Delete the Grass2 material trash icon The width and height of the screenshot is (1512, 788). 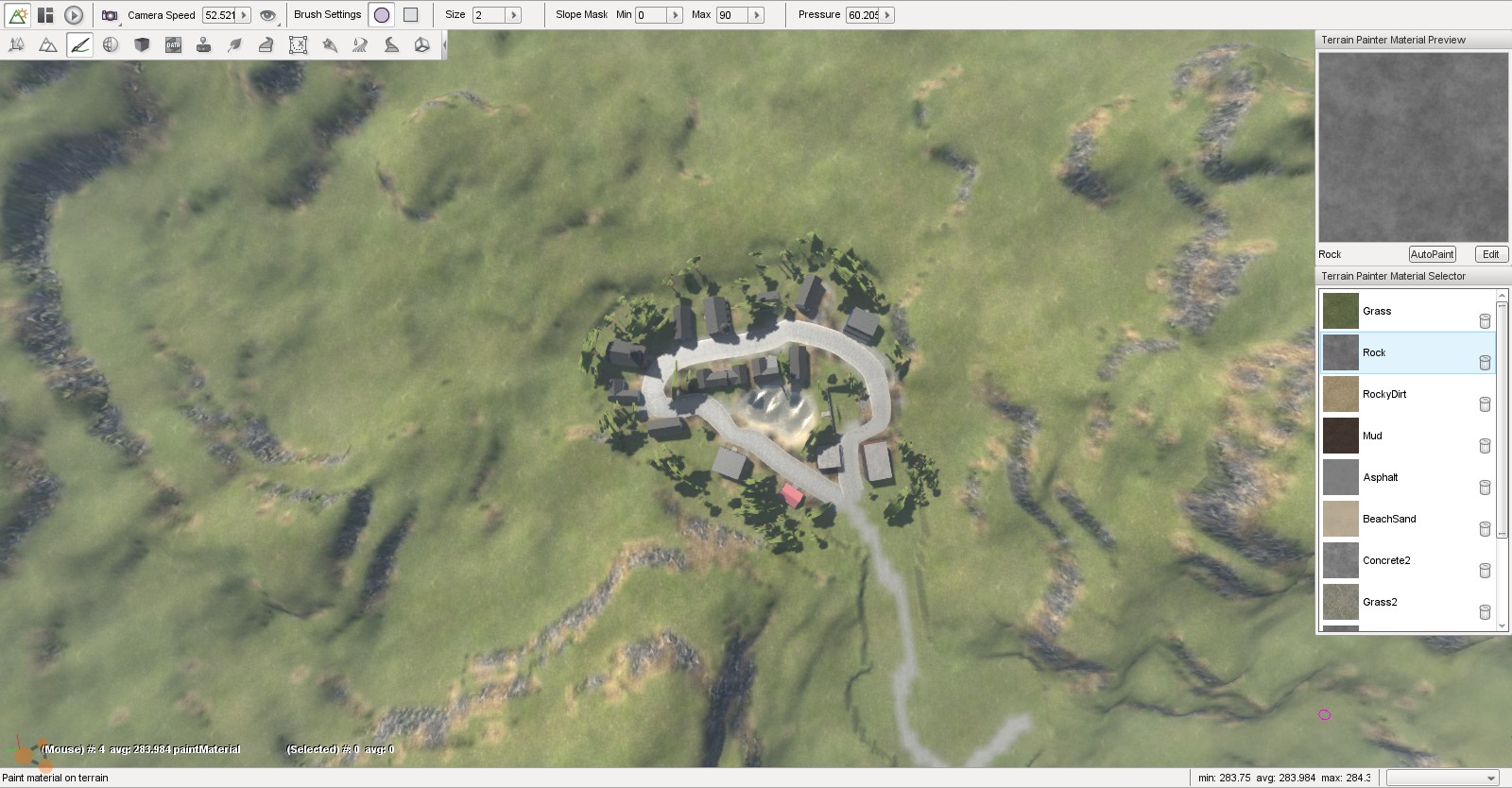coord(1485,612)
